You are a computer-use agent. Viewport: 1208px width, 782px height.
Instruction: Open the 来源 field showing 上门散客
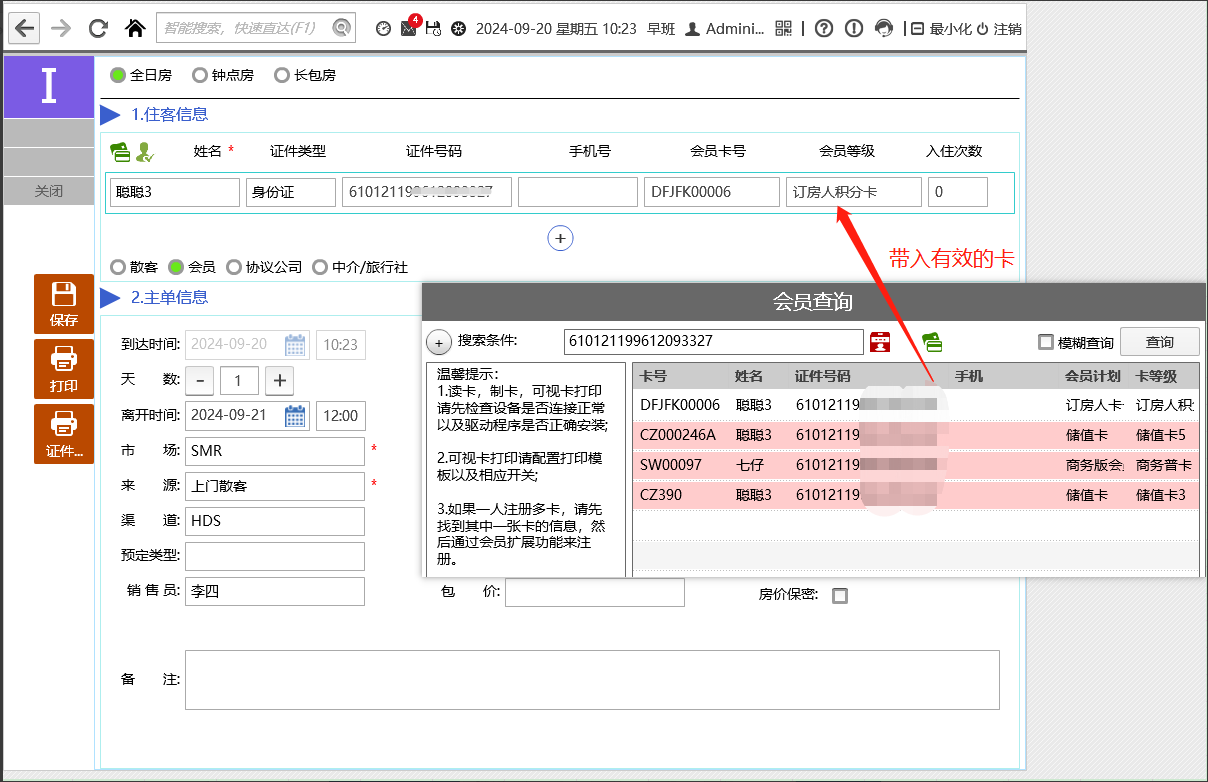tap(275, 486)
